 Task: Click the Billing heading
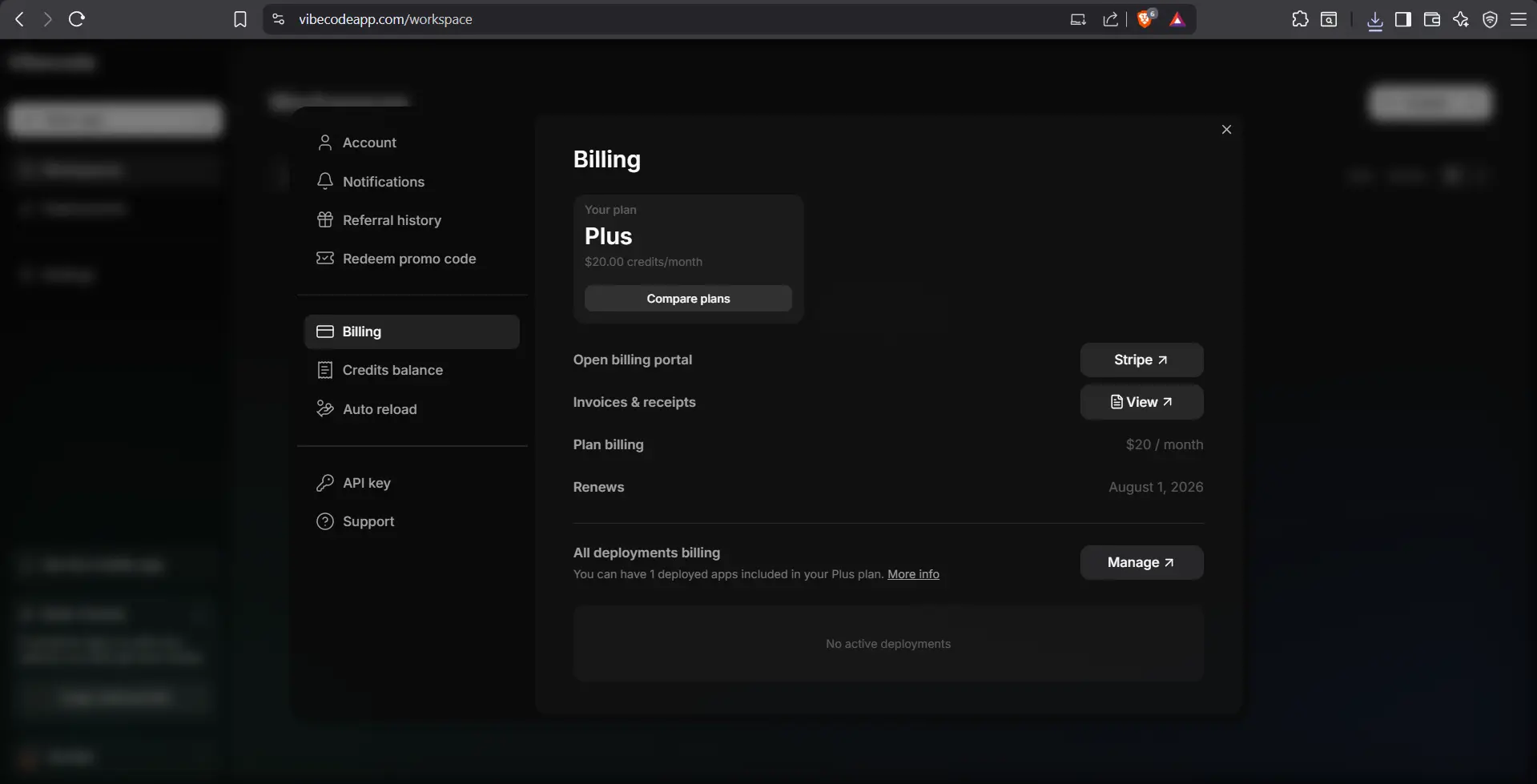click(x=606, y=159)
